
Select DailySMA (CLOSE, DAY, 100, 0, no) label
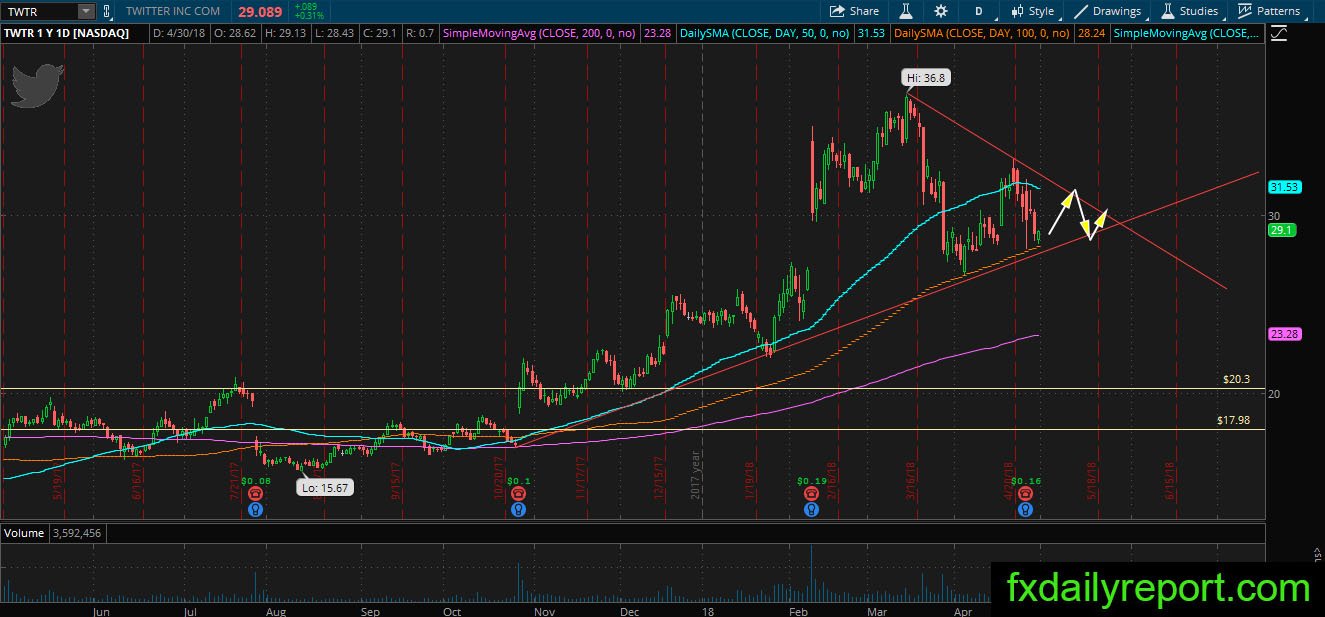tap(982, 33)
